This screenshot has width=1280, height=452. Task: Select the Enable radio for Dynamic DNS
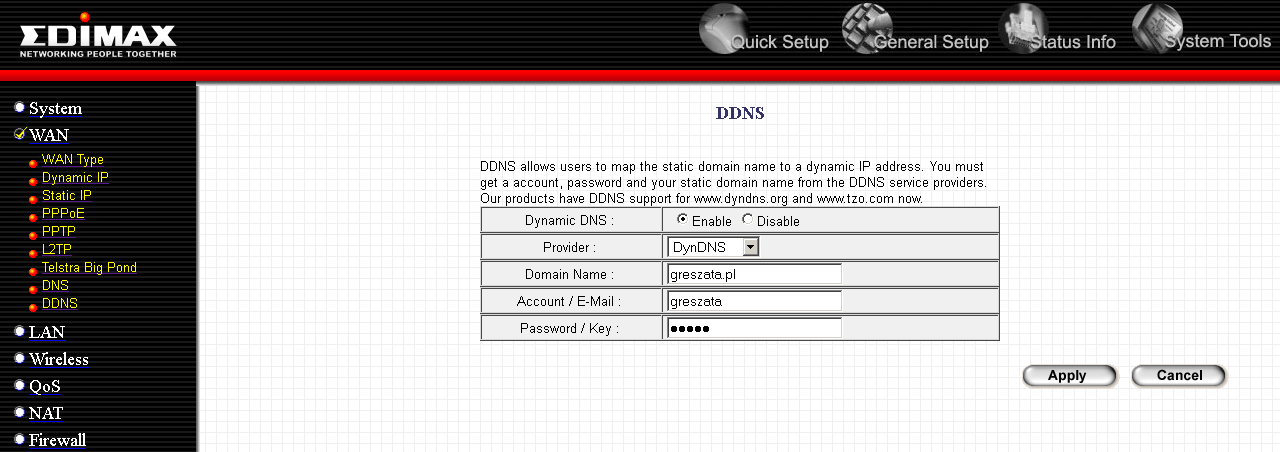click(682, 219)
